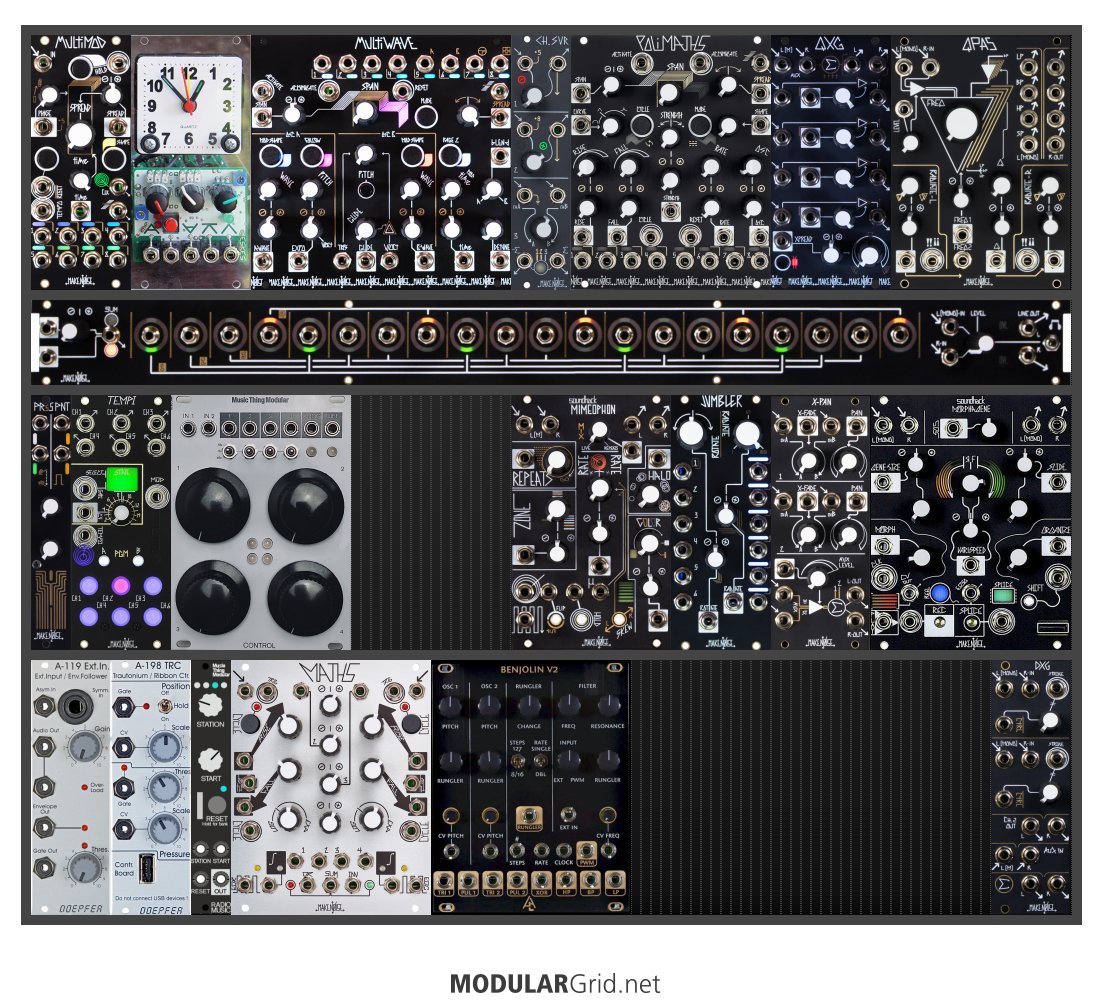
Task: Select the PoliMaths module title
Action: tap(672, 43)
